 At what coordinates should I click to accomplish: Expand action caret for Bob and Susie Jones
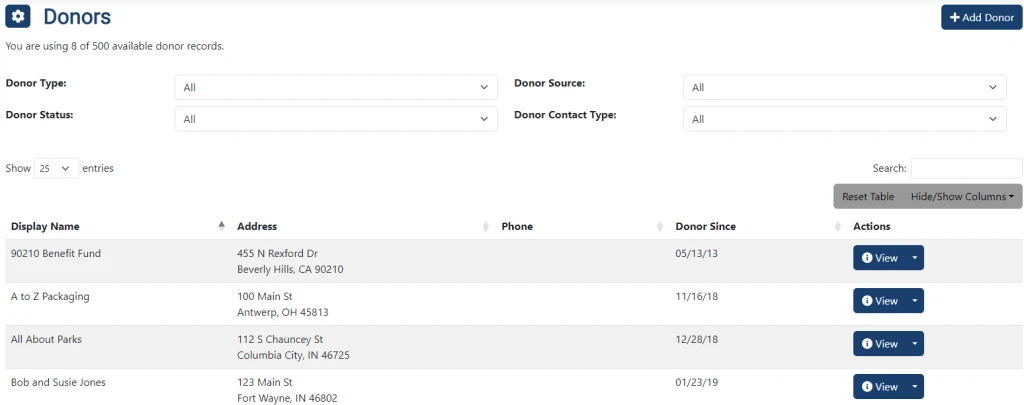point(914,387)
